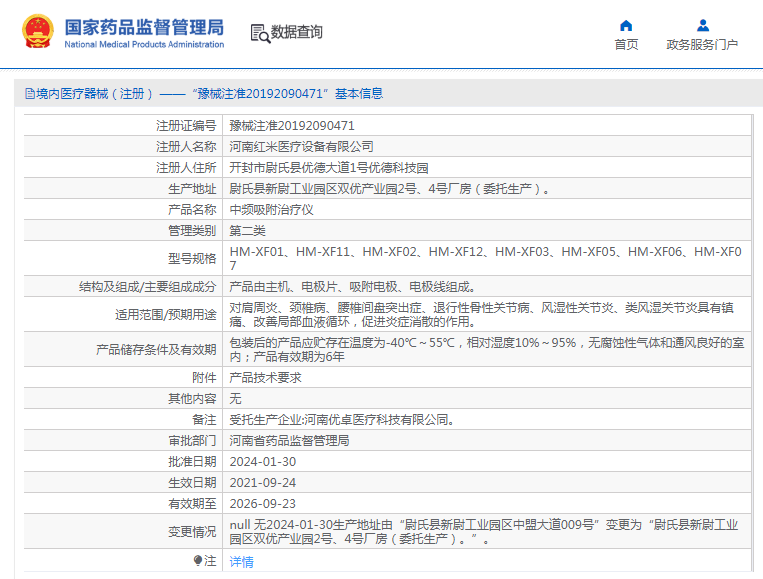Click the 备注 row label
Viewport: 763px width, 579px height.
[204, 419]
